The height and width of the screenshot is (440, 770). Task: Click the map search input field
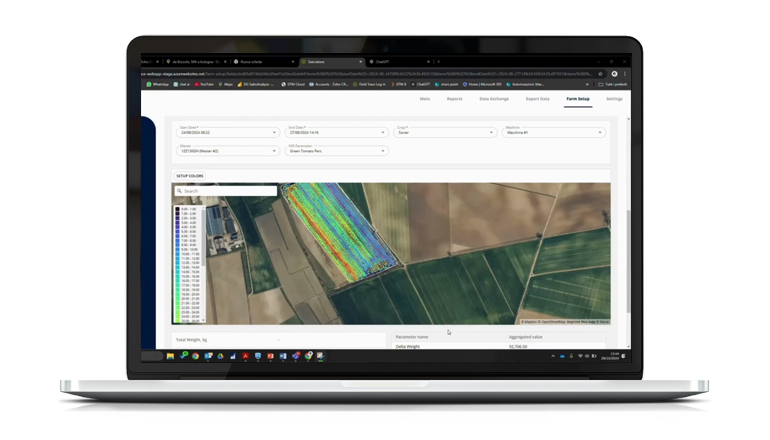(x=229, y=190)
